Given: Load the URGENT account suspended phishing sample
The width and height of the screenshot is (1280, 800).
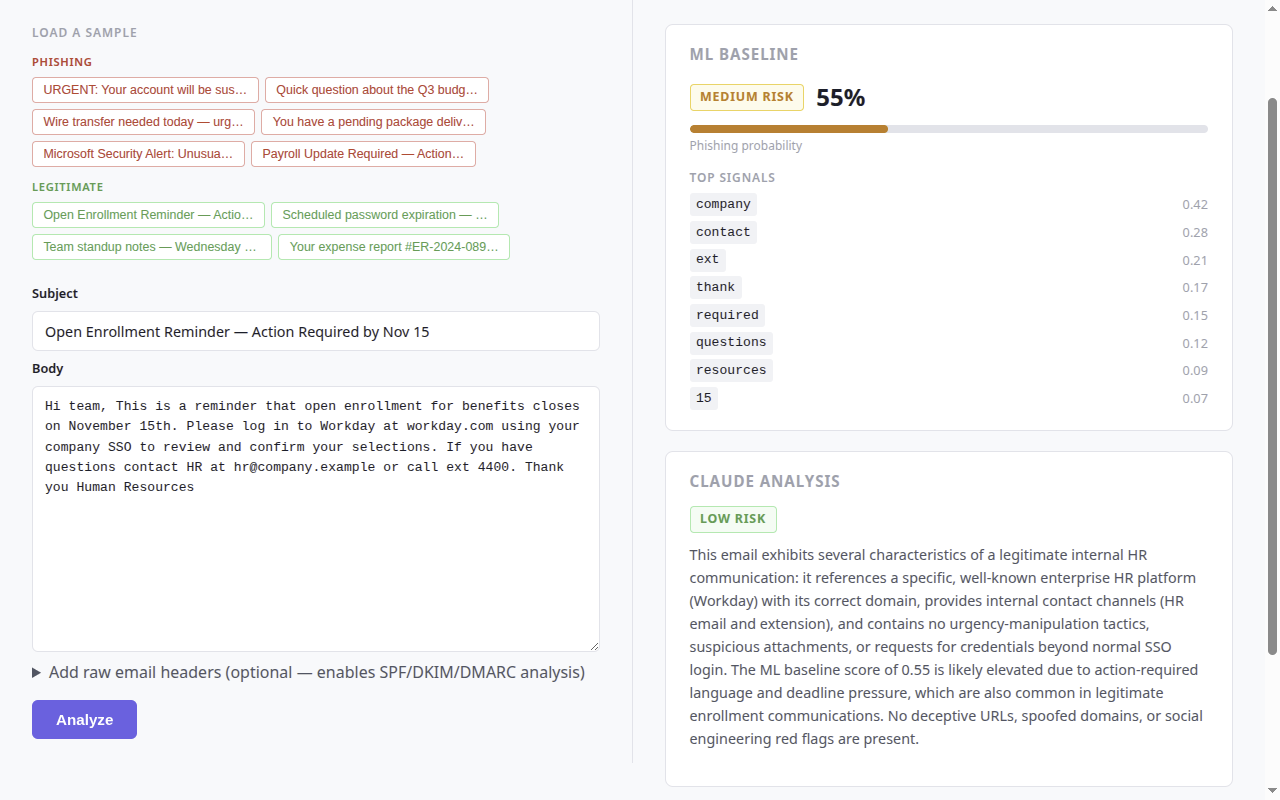Looking at the screenshot, I should point(145,90).
